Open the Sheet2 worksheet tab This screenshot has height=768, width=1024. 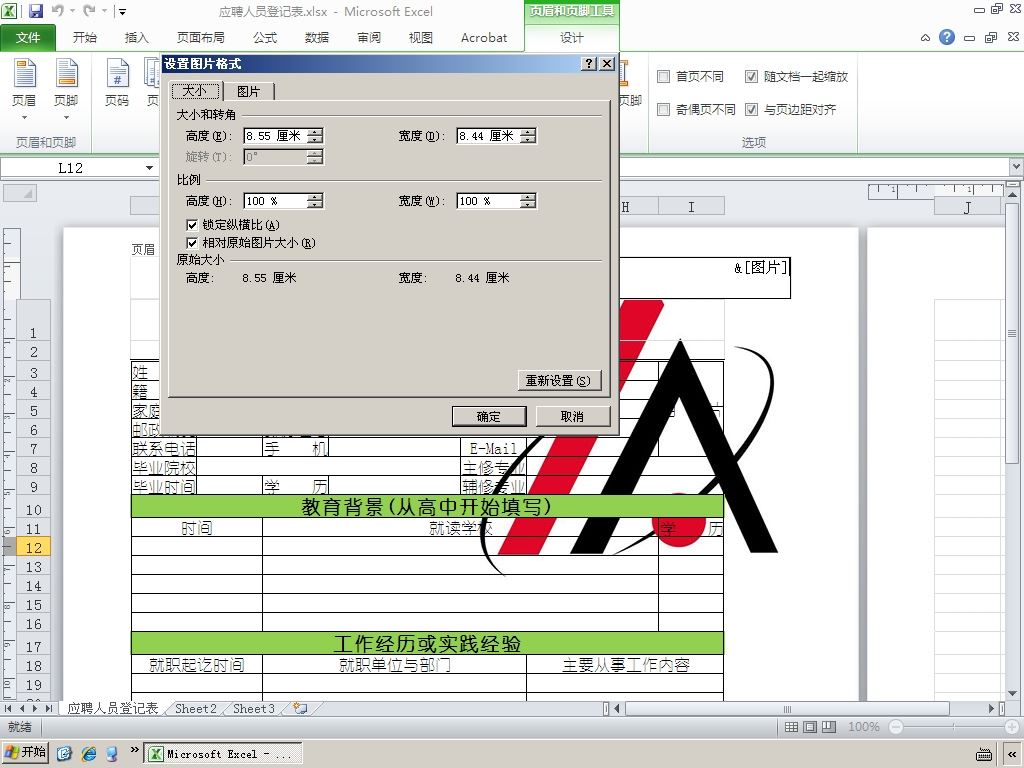[x=195, y=709]
